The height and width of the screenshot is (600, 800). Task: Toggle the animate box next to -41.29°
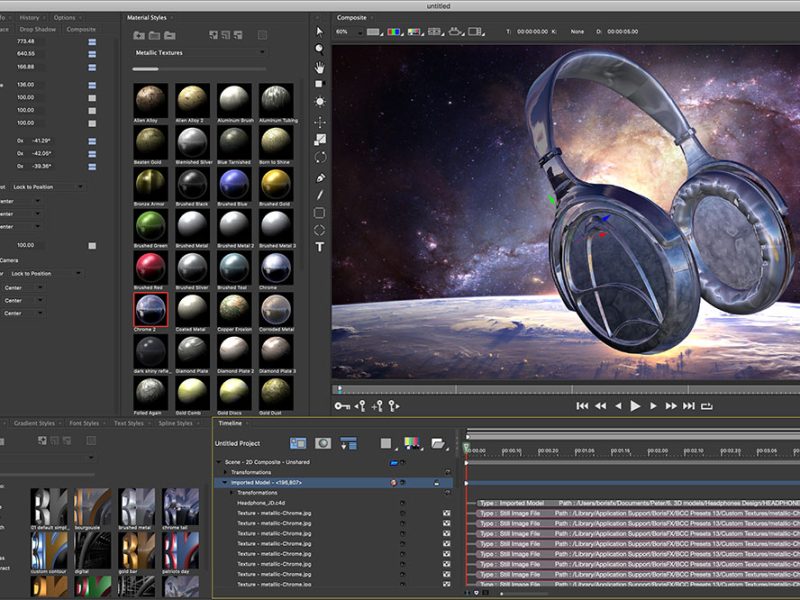tap(92, 141)
